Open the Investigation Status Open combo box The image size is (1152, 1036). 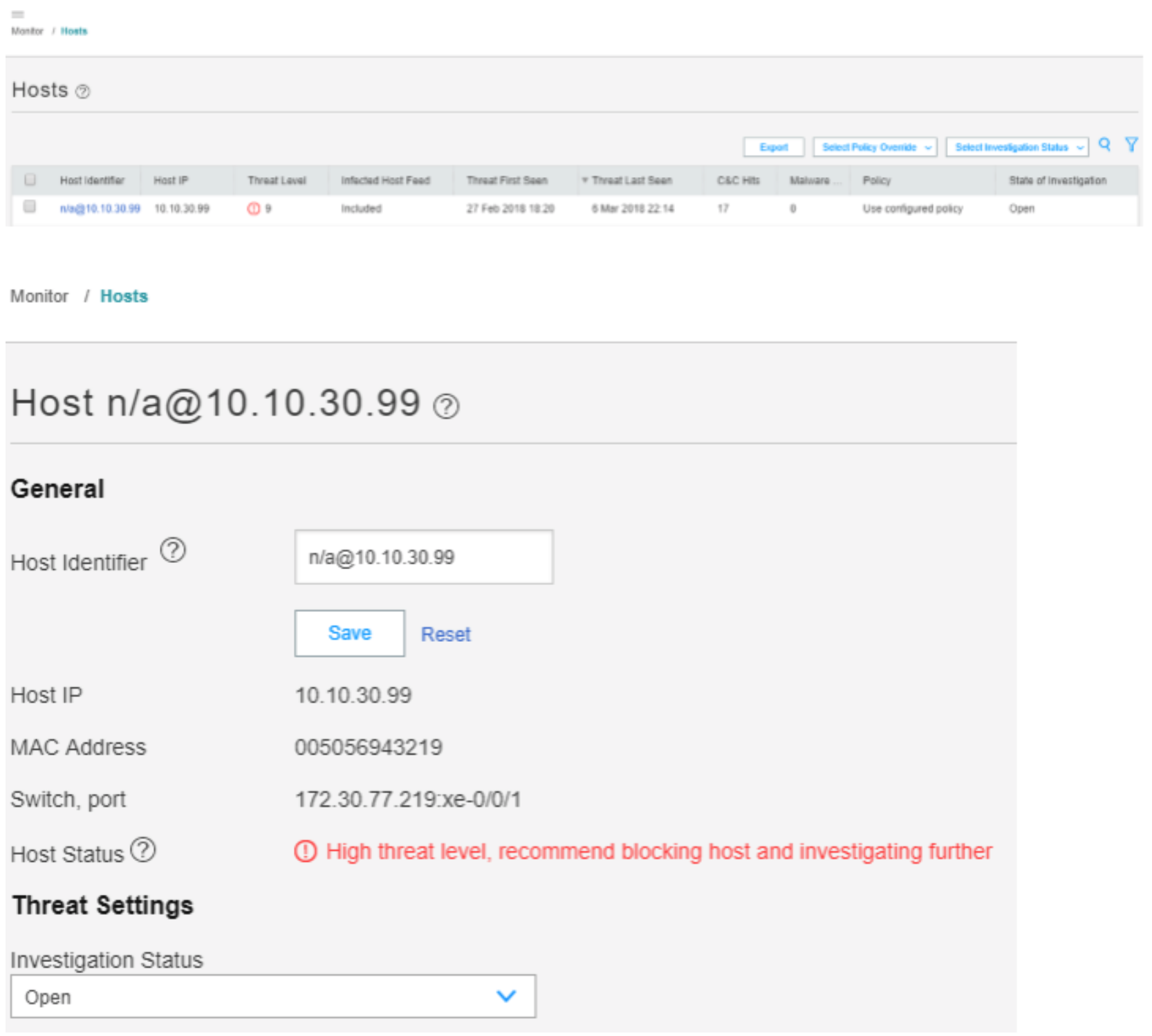pyautogui.click(x=273, y=997)
